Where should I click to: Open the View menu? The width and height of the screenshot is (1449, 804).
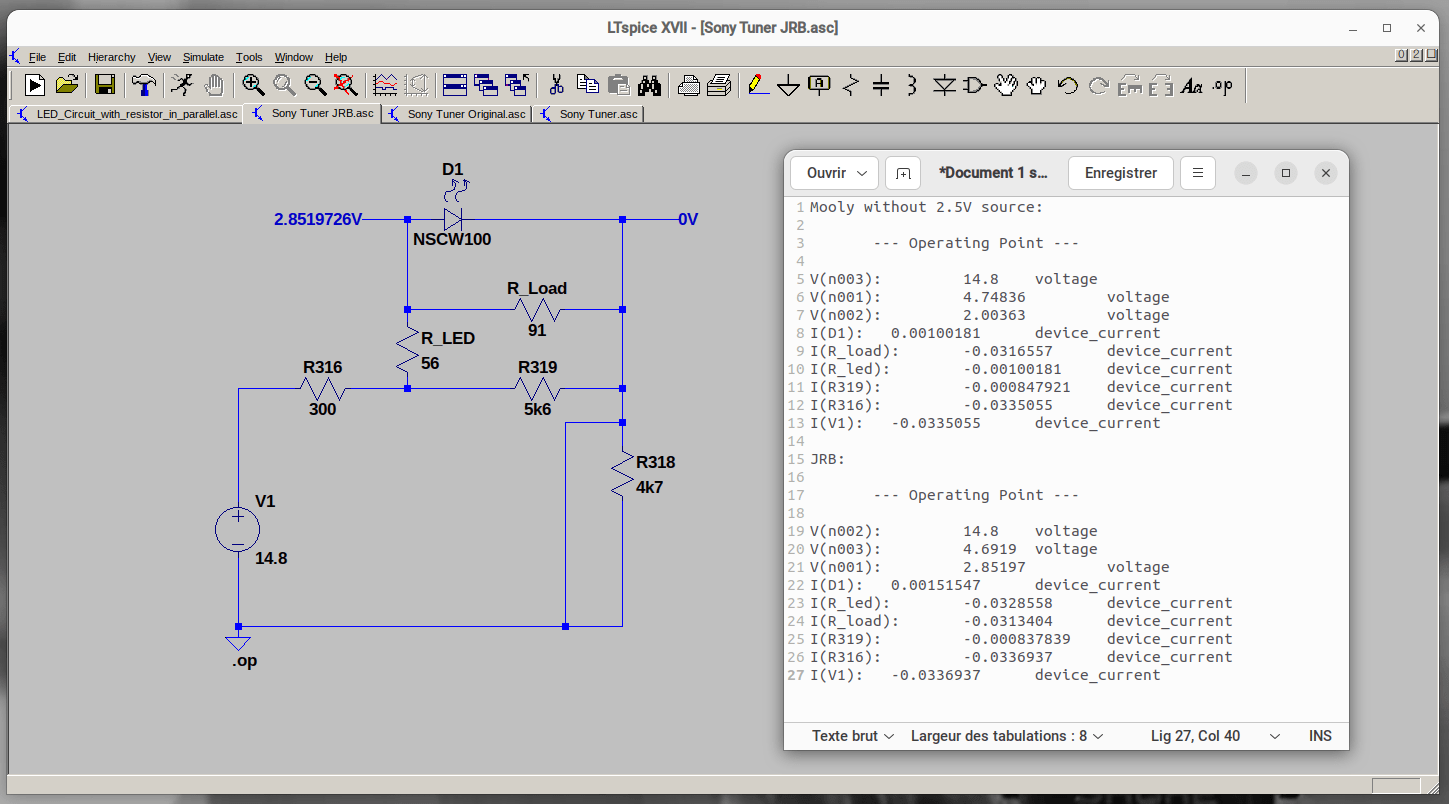pos(159,57)
